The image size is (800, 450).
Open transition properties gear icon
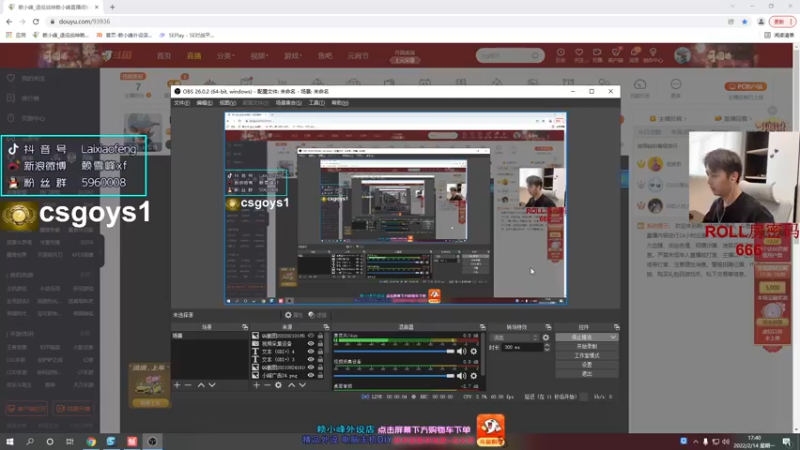tap(546, 337)
